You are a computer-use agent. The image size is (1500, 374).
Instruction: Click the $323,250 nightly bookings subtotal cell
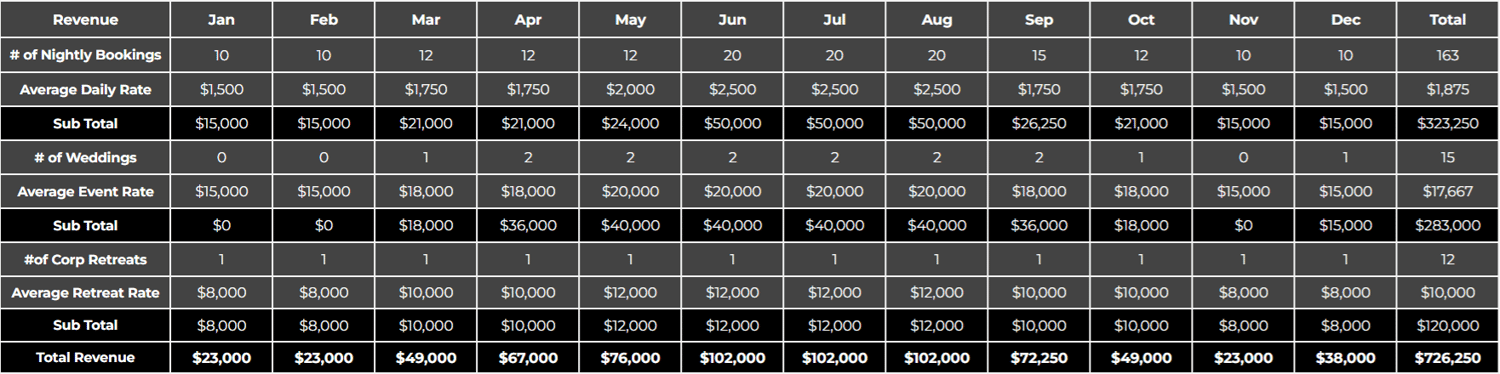tap(1447, 123)
